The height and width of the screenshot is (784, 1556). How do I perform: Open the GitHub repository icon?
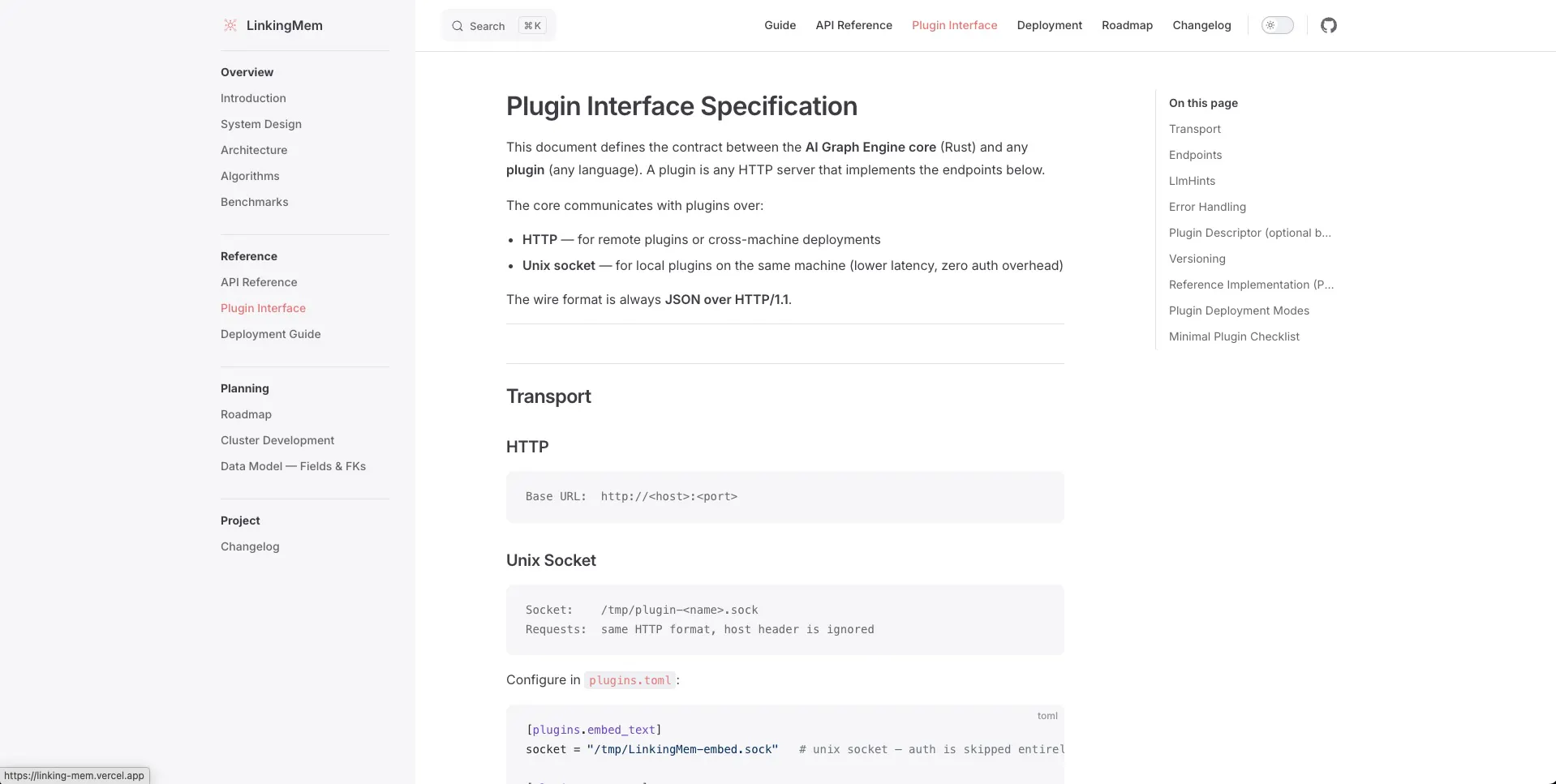[1328, 25]
